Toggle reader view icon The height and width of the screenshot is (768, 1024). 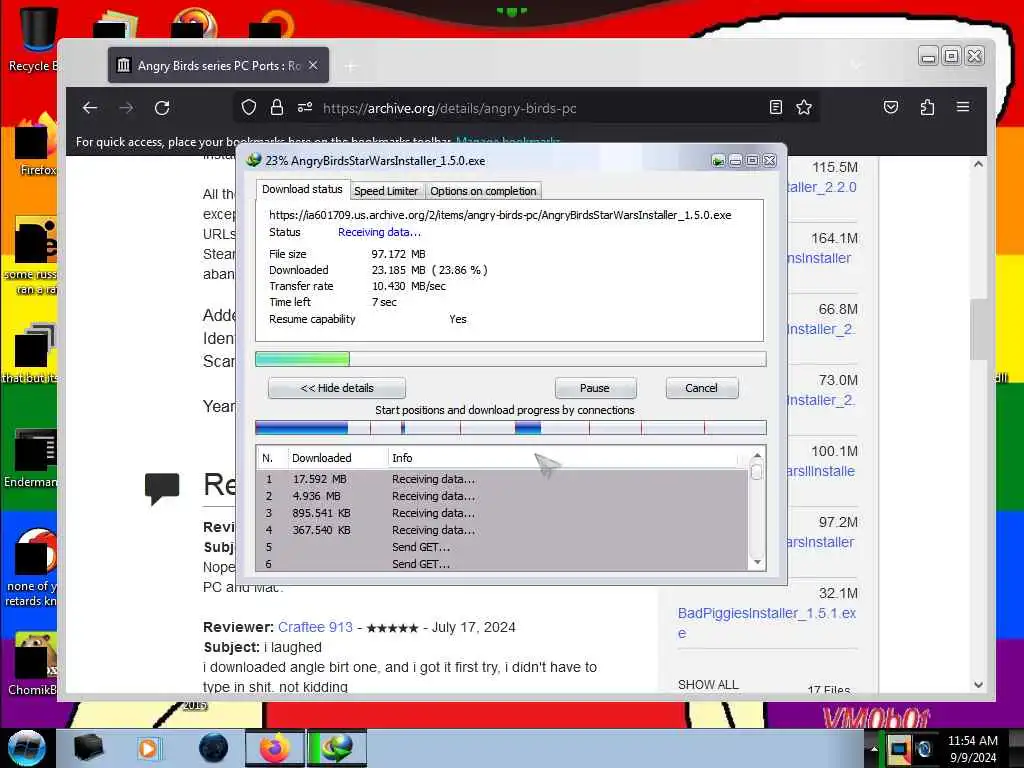pyautogui.click(x=776, y=107)
